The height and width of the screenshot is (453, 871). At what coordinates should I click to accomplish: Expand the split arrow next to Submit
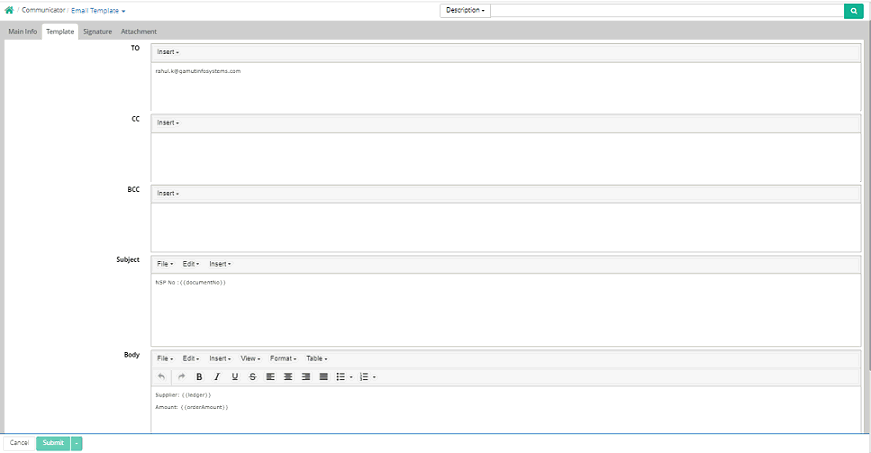(x=77, y=443)
